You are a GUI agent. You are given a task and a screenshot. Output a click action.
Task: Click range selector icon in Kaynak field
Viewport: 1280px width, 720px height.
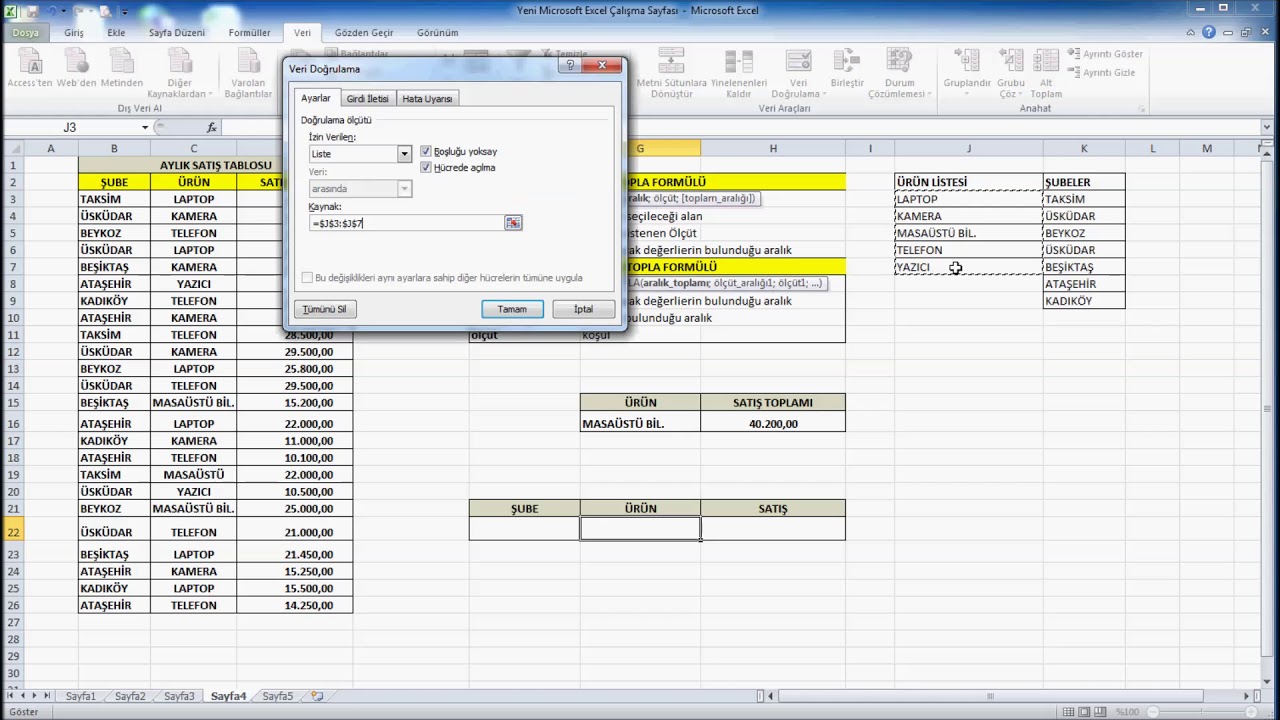coord(513,223)
